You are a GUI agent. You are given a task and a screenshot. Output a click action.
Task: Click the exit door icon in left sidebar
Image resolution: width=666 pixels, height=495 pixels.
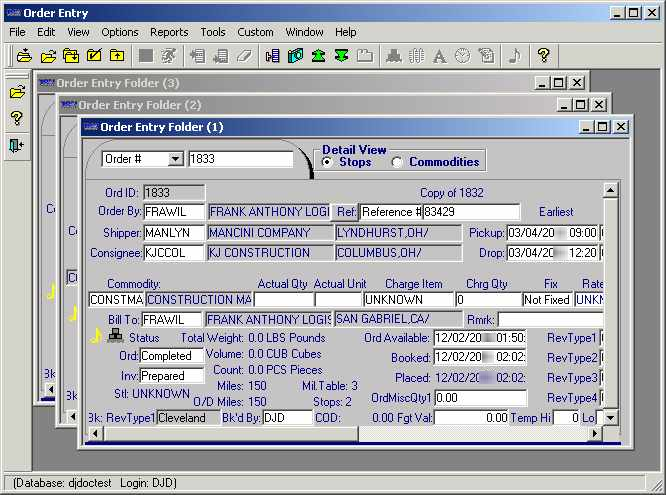(16, 145)
